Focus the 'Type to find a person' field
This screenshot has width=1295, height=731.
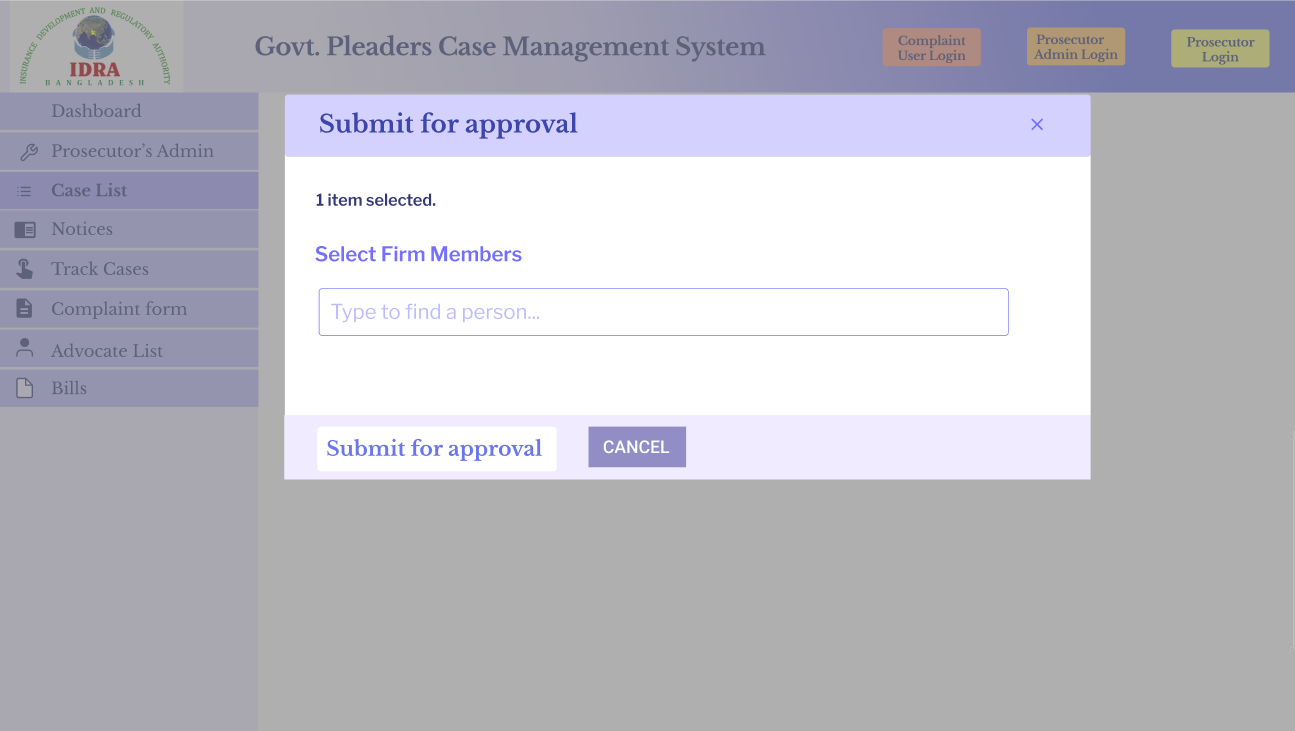coord(664,312)
